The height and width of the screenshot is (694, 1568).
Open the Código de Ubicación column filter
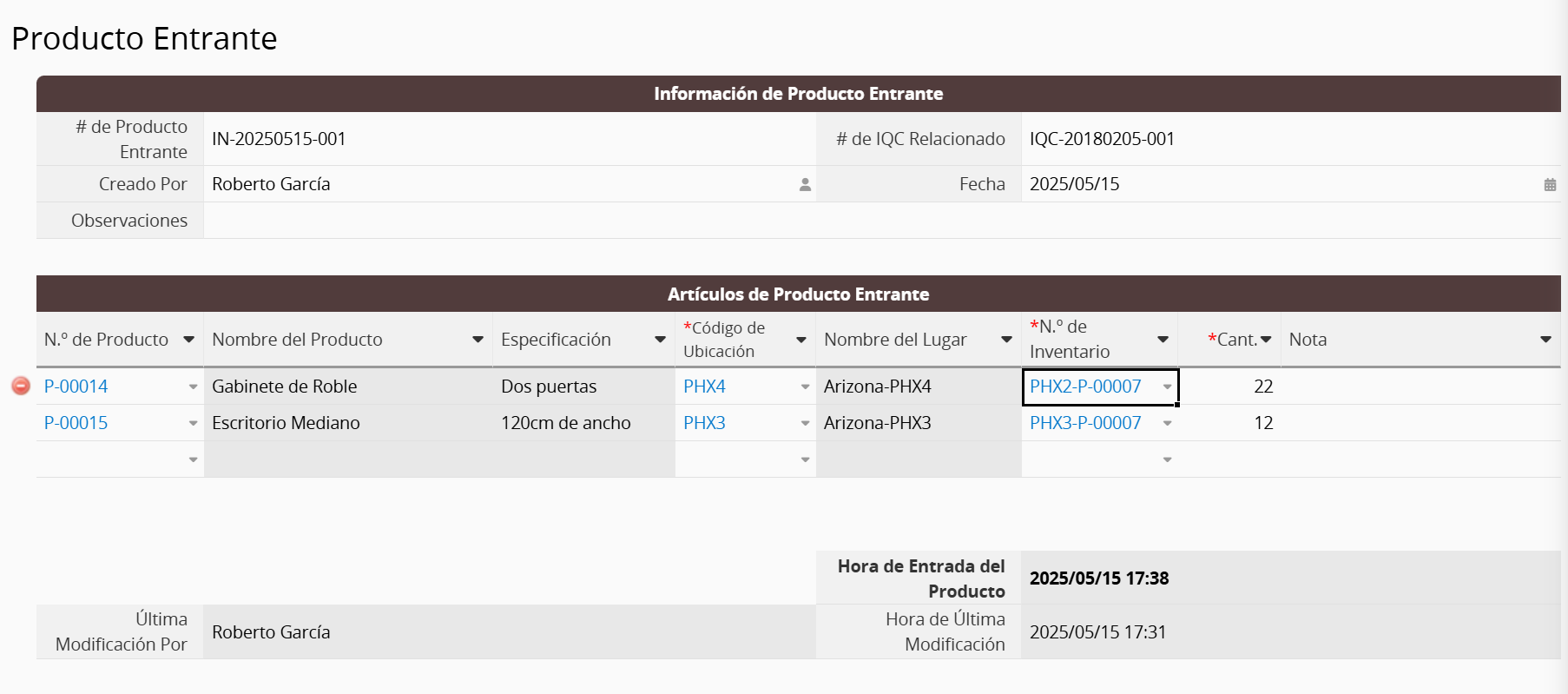pos(801,340)
